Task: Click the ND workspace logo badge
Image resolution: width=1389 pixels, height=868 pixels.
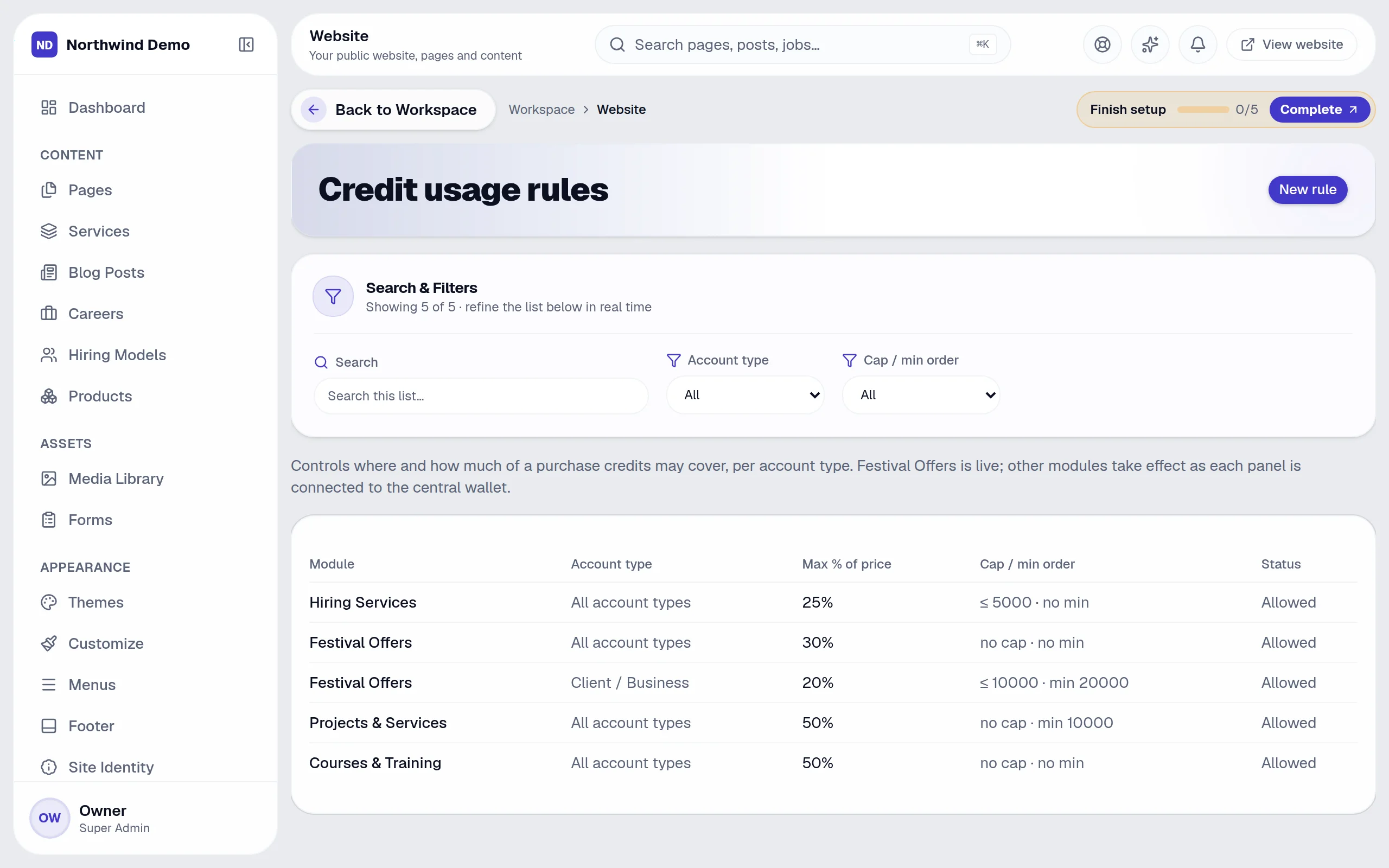Action: [x=45, y=45]
